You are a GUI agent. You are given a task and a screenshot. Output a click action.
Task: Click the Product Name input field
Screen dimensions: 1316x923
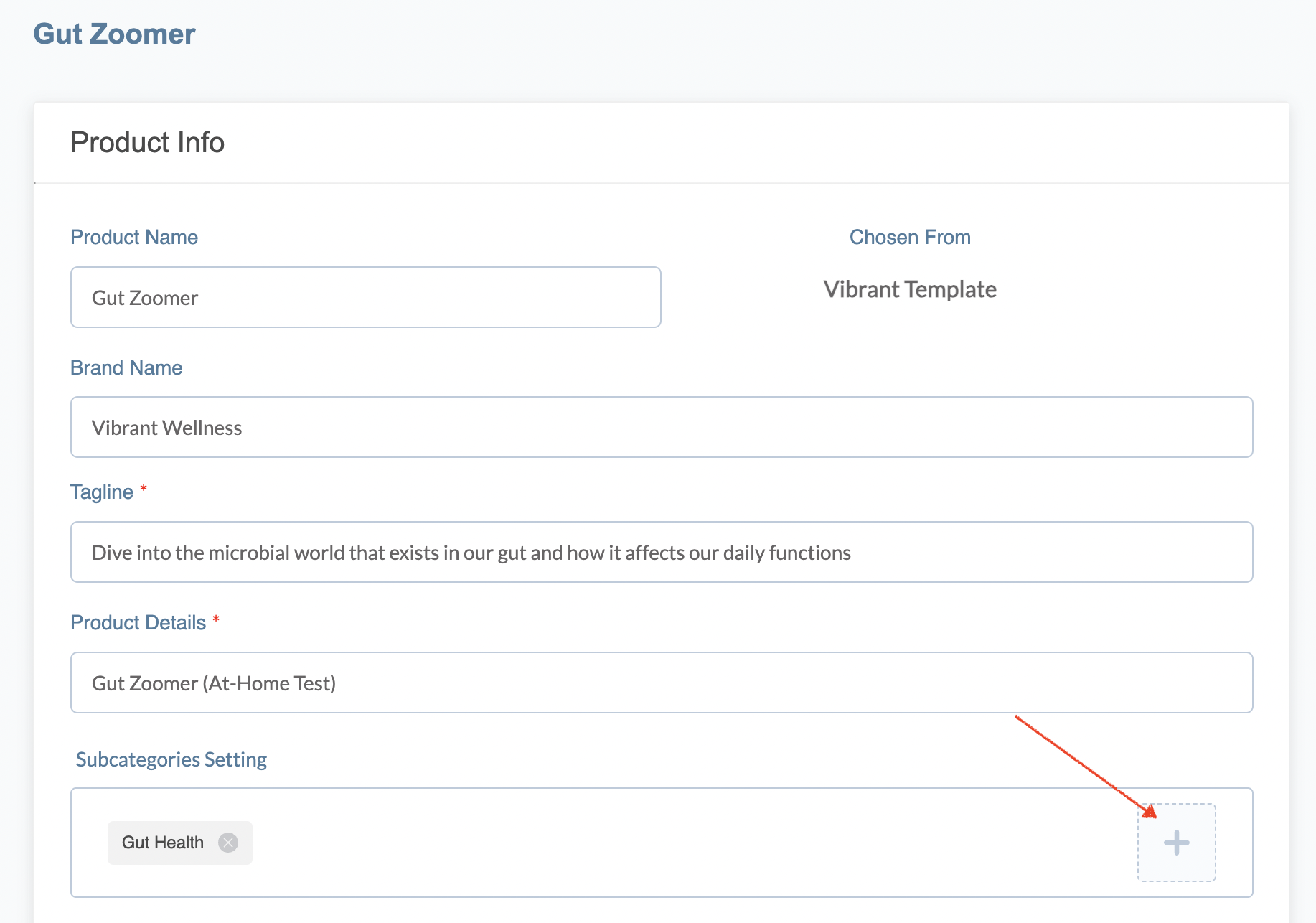coord(366,297)
